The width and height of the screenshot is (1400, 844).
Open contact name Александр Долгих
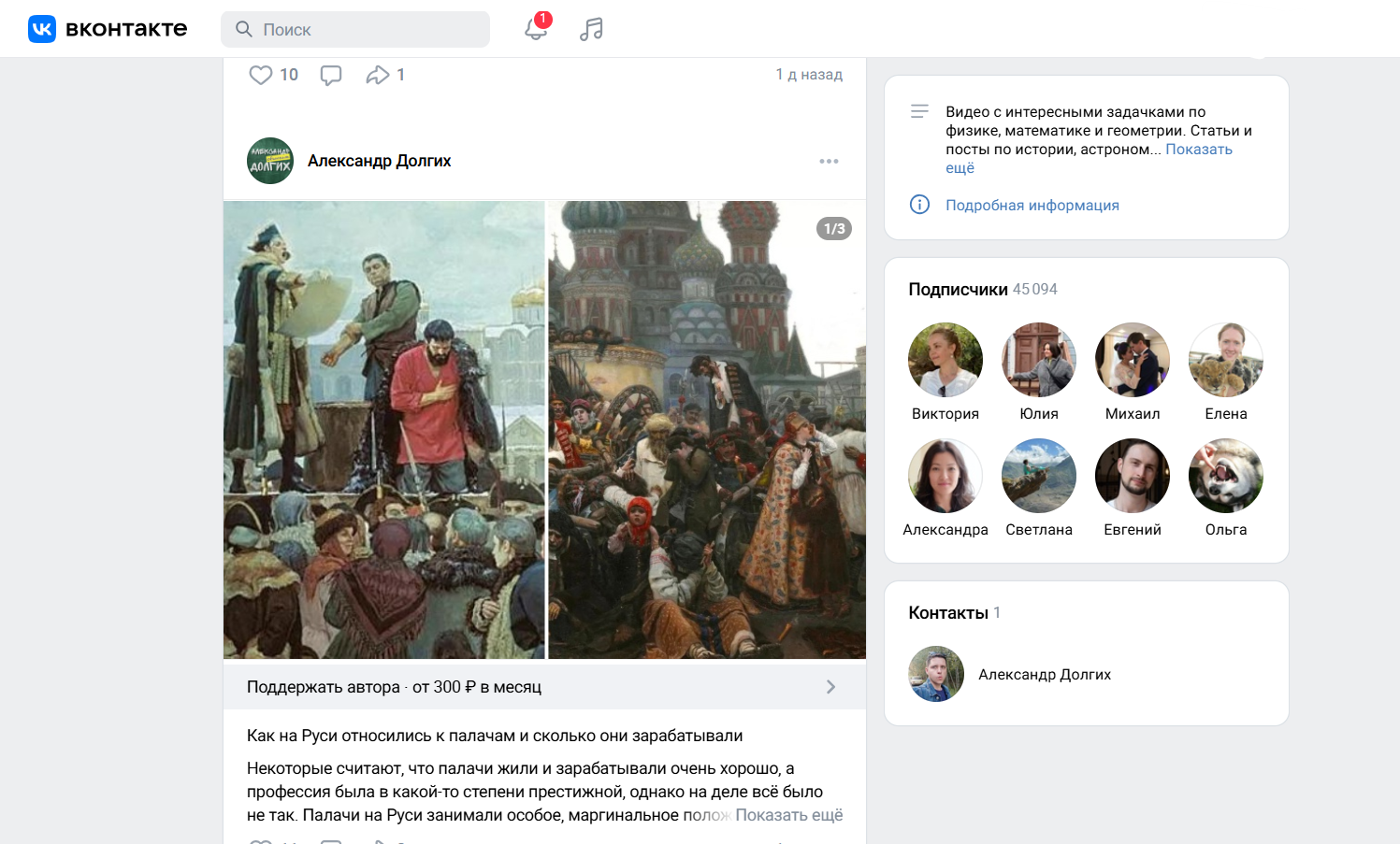(x=1045, y=675)
